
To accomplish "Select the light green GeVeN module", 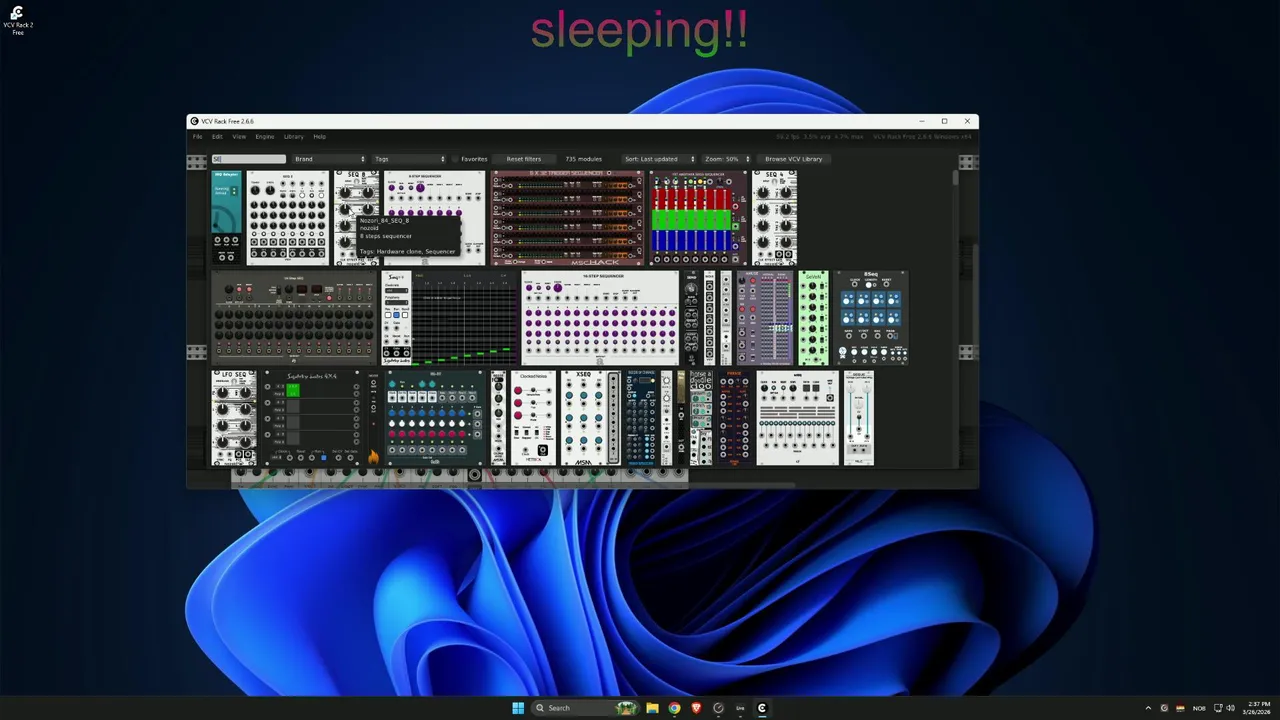I will coord(813,318).
